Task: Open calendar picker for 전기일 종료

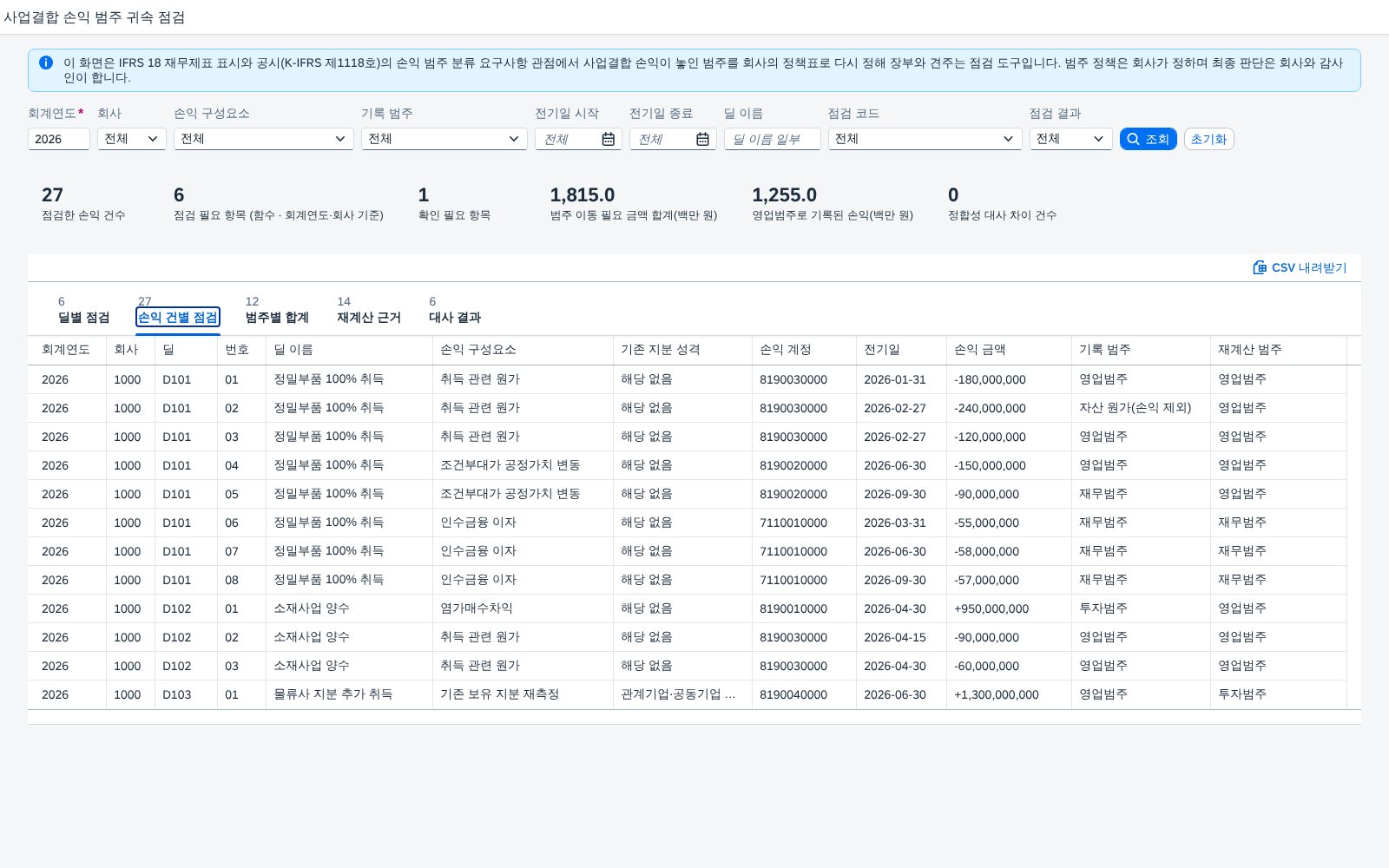Action: 702,139
